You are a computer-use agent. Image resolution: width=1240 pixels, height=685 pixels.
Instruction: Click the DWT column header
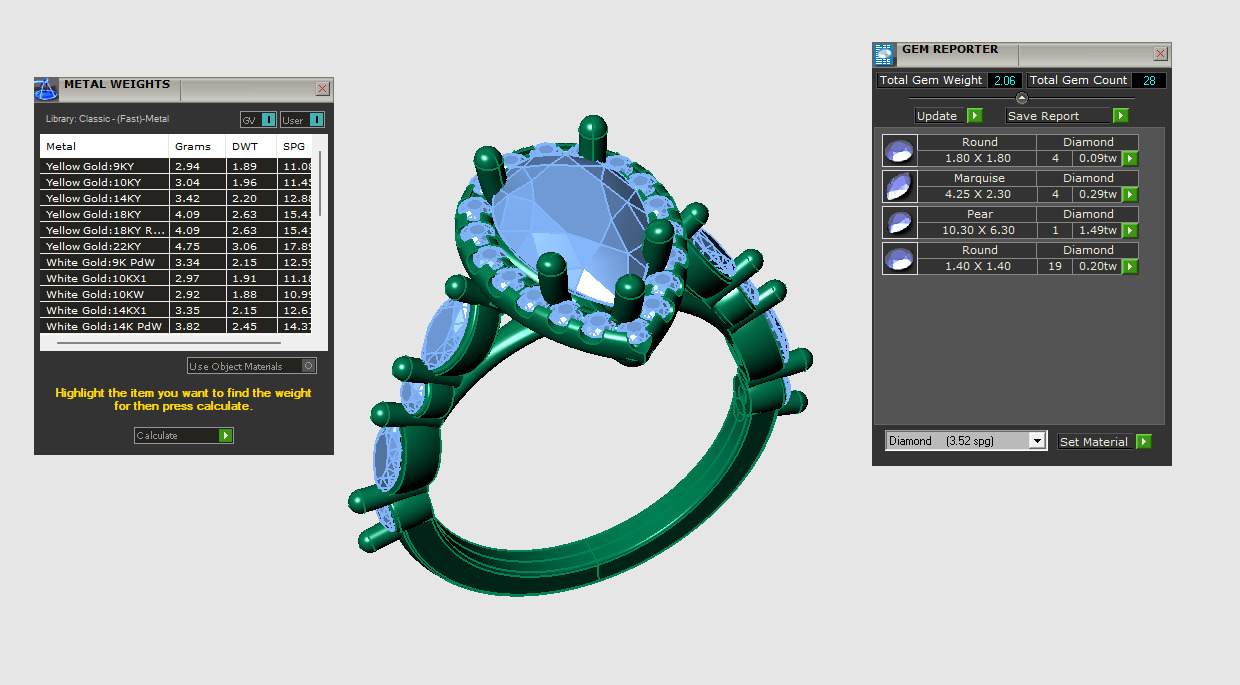point(252,147)
